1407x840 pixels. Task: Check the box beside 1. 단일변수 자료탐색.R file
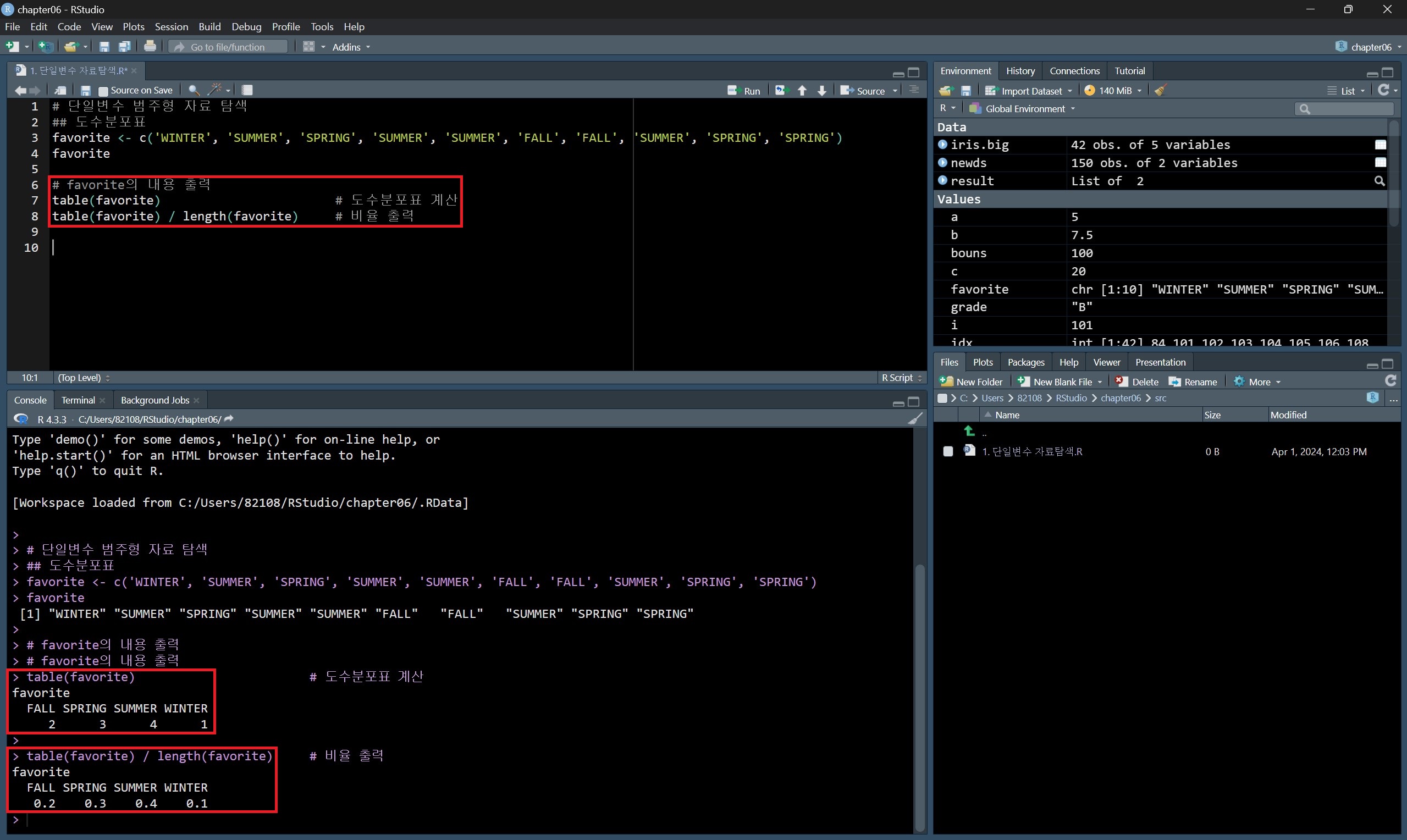click(948, 451)
